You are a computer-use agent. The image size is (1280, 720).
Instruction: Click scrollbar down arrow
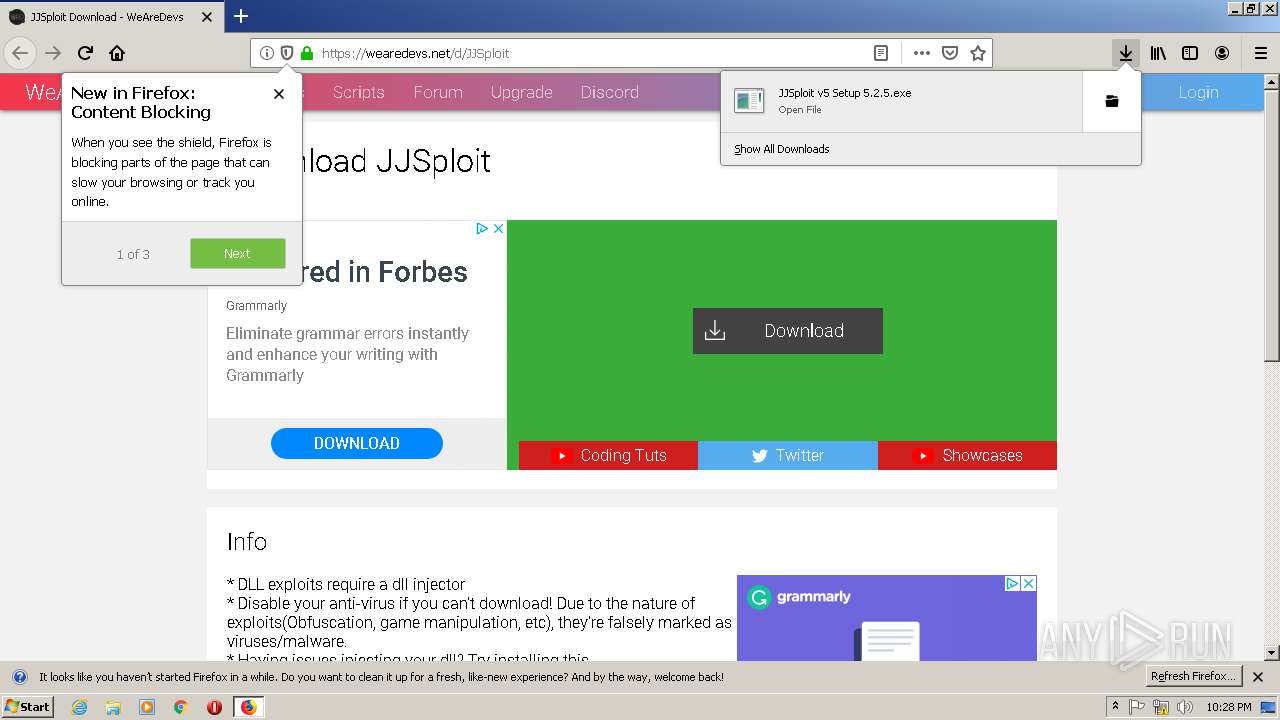click(1272, 653)
